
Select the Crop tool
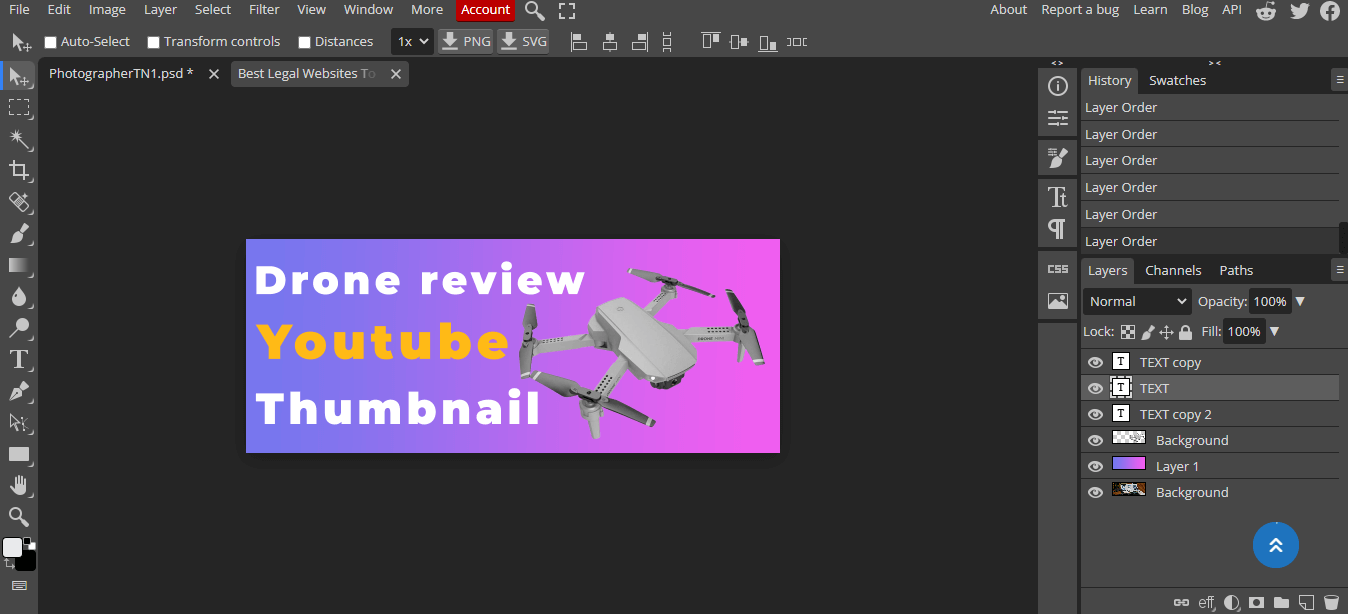(x=19, y=170)
